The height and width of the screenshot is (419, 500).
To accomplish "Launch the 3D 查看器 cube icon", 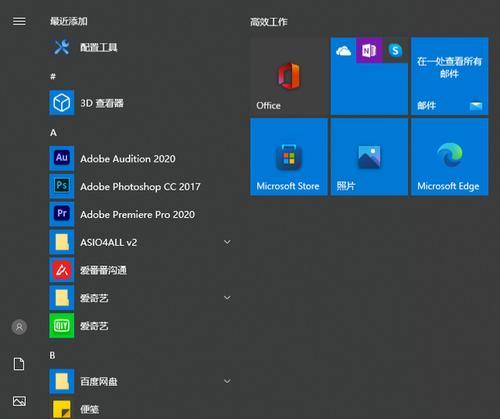I will (x=62, y=103).
